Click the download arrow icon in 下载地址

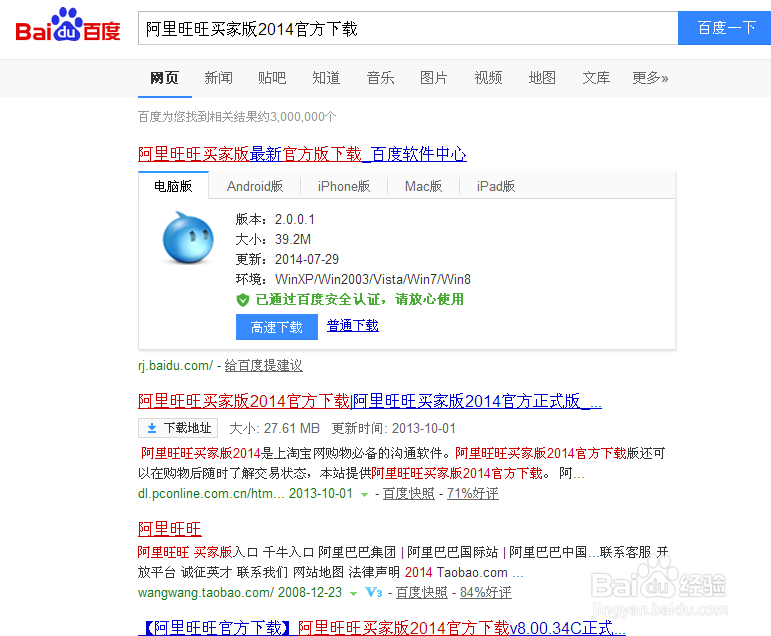(x=152, y=428)
